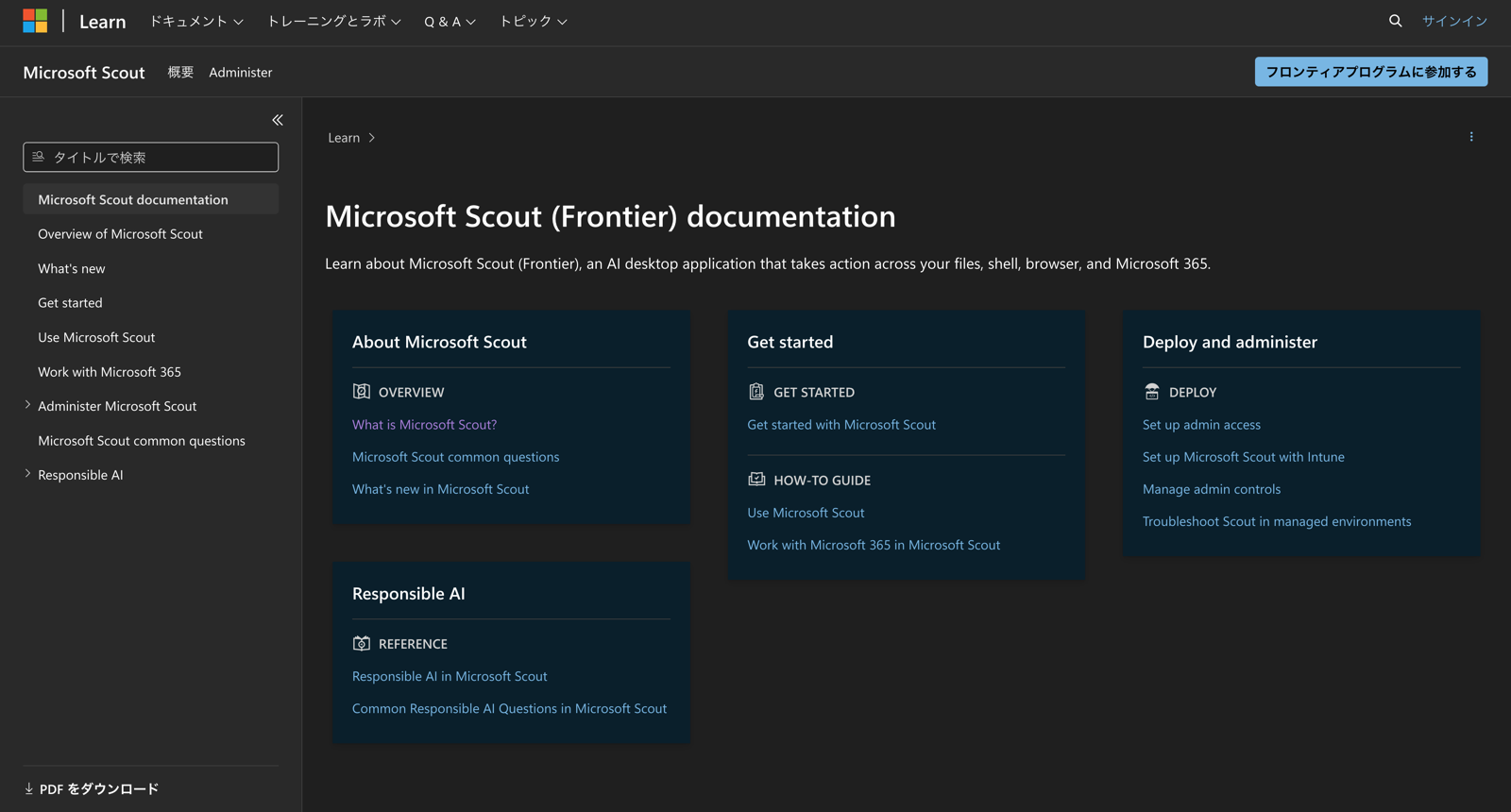The height and width of the screenshot is (812, 1511).
Task: Open the Microsoft Scout product title link
Action: 84,73
